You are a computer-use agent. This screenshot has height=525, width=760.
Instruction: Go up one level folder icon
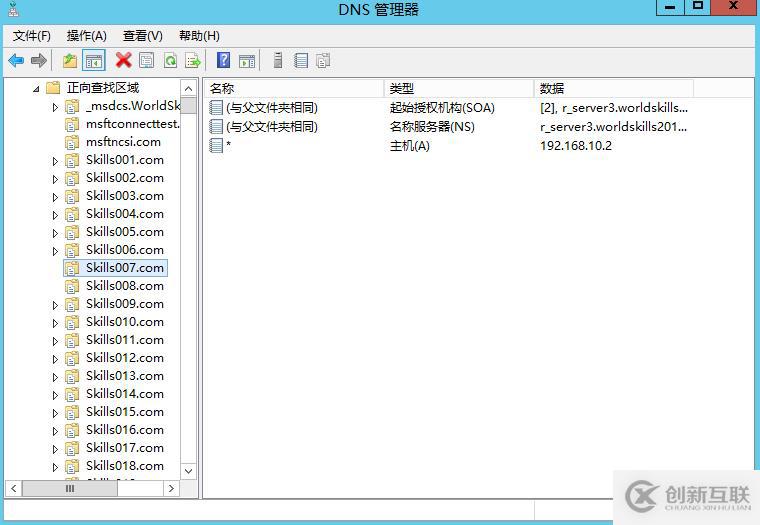point(70,61)
